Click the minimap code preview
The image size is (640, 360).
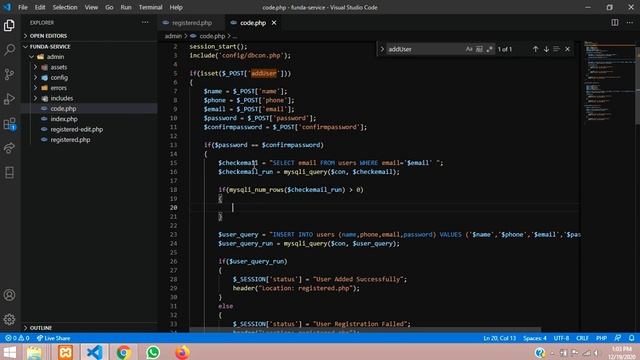608,82
